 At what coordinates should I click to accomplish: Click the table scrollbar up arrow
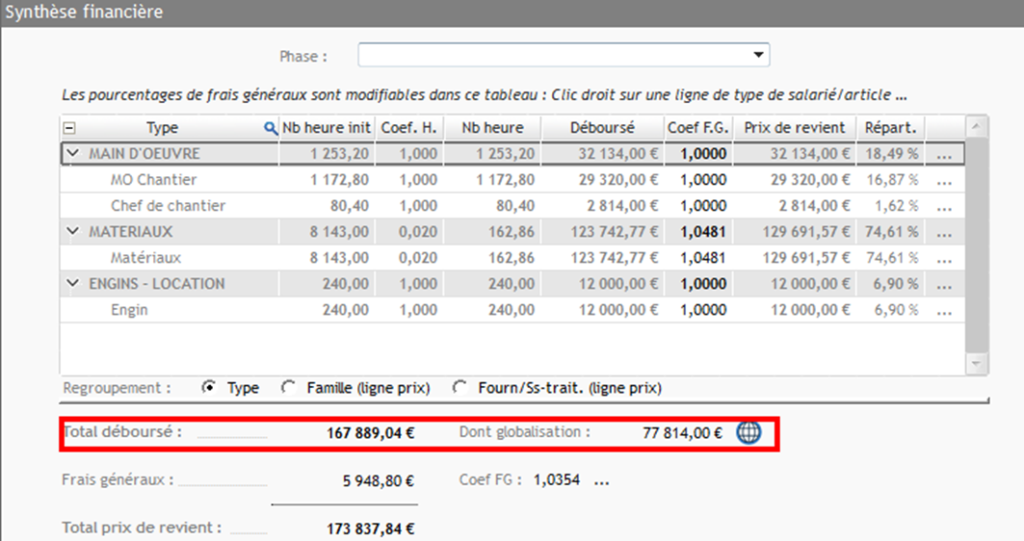point(976,126)
